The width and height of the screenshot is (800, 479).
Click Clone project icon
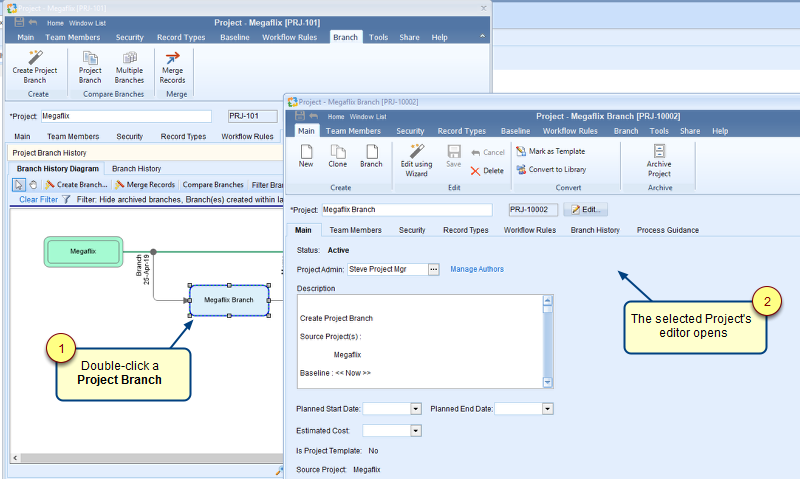tap(338, 152)
